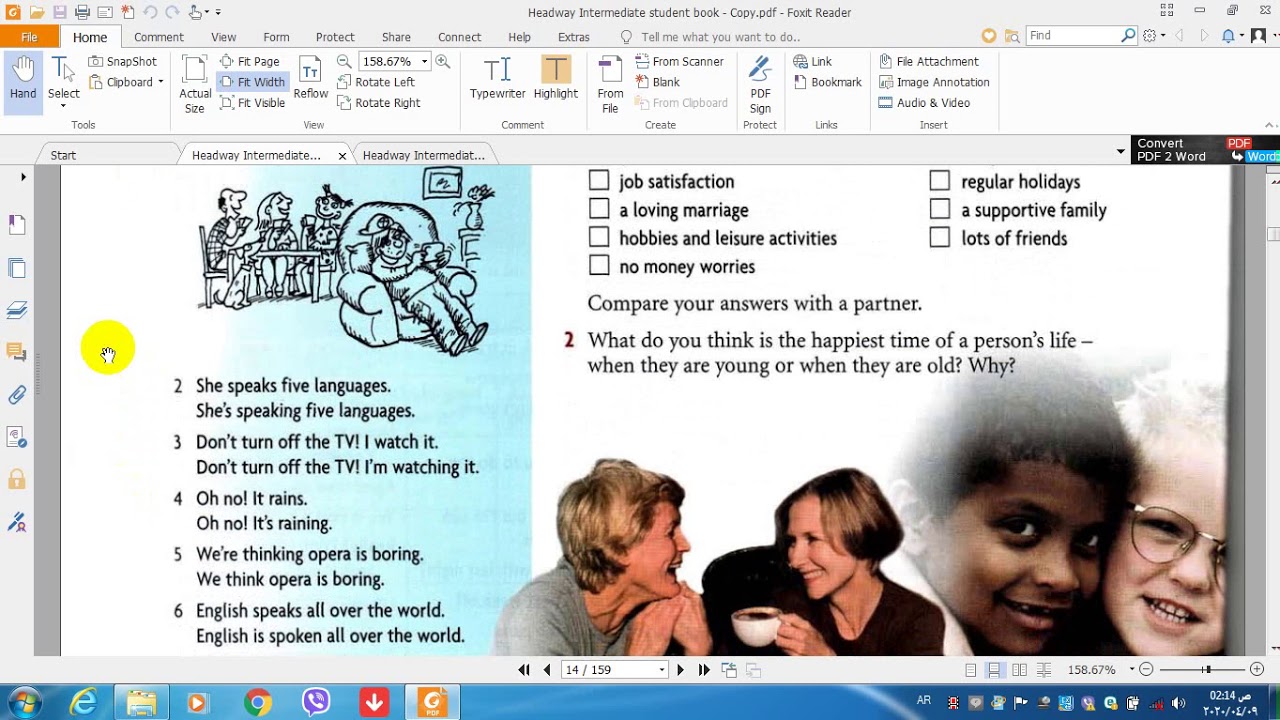The image size is (1280, 720).
Task: Open the File menu
Action: coord(30,37)
